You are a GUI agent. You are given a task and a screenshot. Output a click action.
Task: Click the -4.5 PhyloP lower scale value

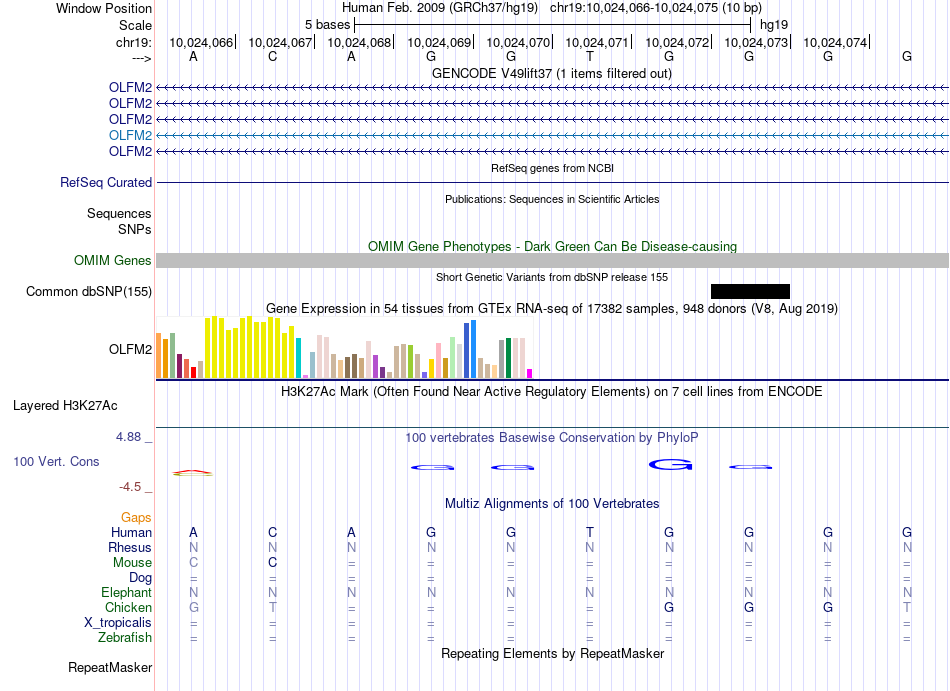[x=130, y=487]
